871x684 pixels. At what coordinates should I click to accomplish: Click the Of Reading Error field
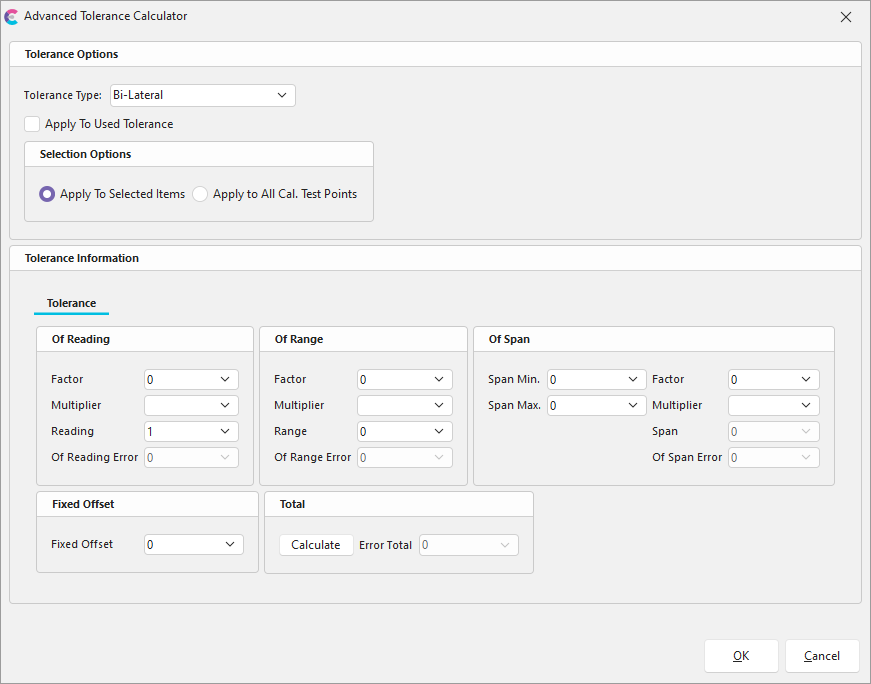coord(191,457)
